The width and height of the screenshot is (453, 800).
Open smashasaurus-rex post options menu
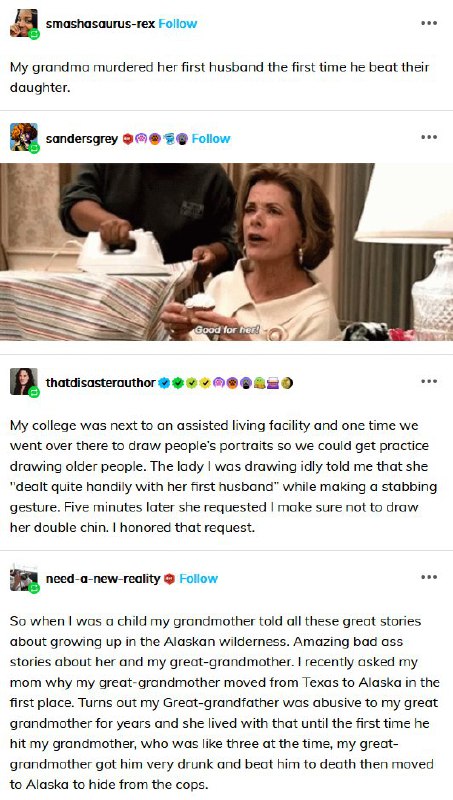tap(429, 23)
